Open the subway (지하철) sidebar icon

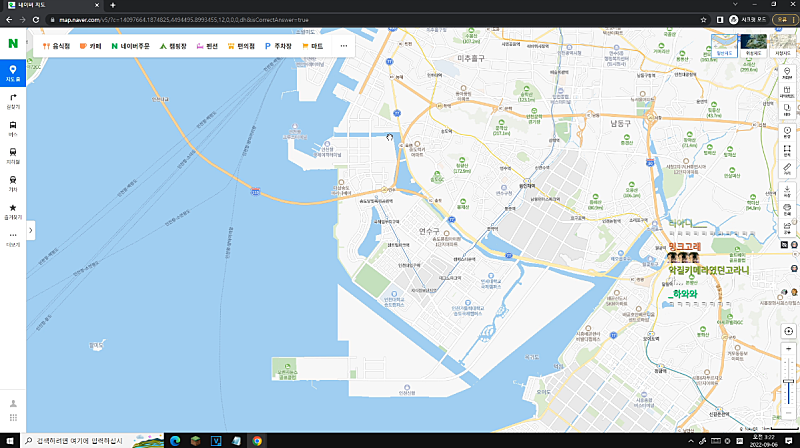coord(13,153)
